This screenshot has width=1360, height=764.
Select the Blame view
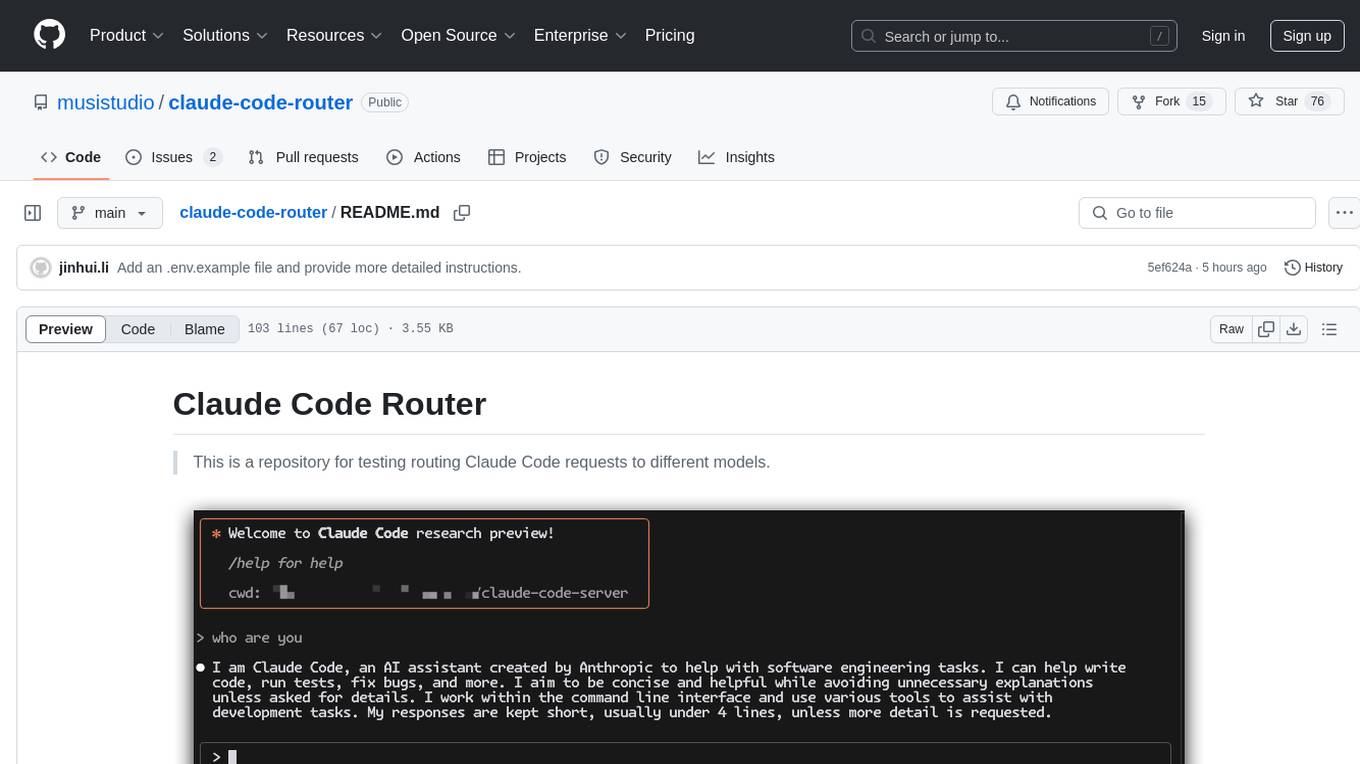[x=204, y=329]
